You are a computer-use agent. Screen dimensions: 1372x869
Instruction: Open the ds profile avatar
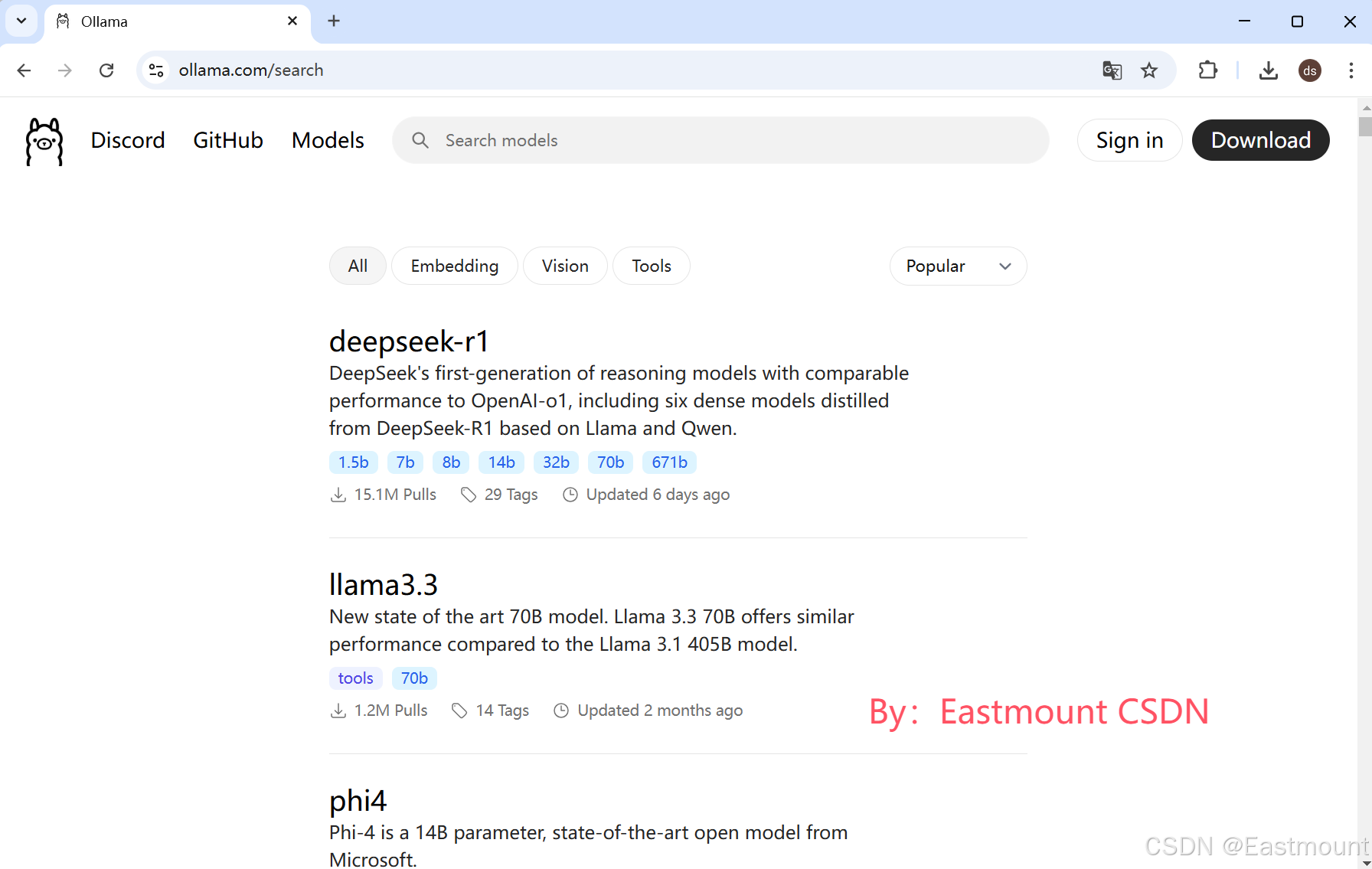coord(1310,70)
